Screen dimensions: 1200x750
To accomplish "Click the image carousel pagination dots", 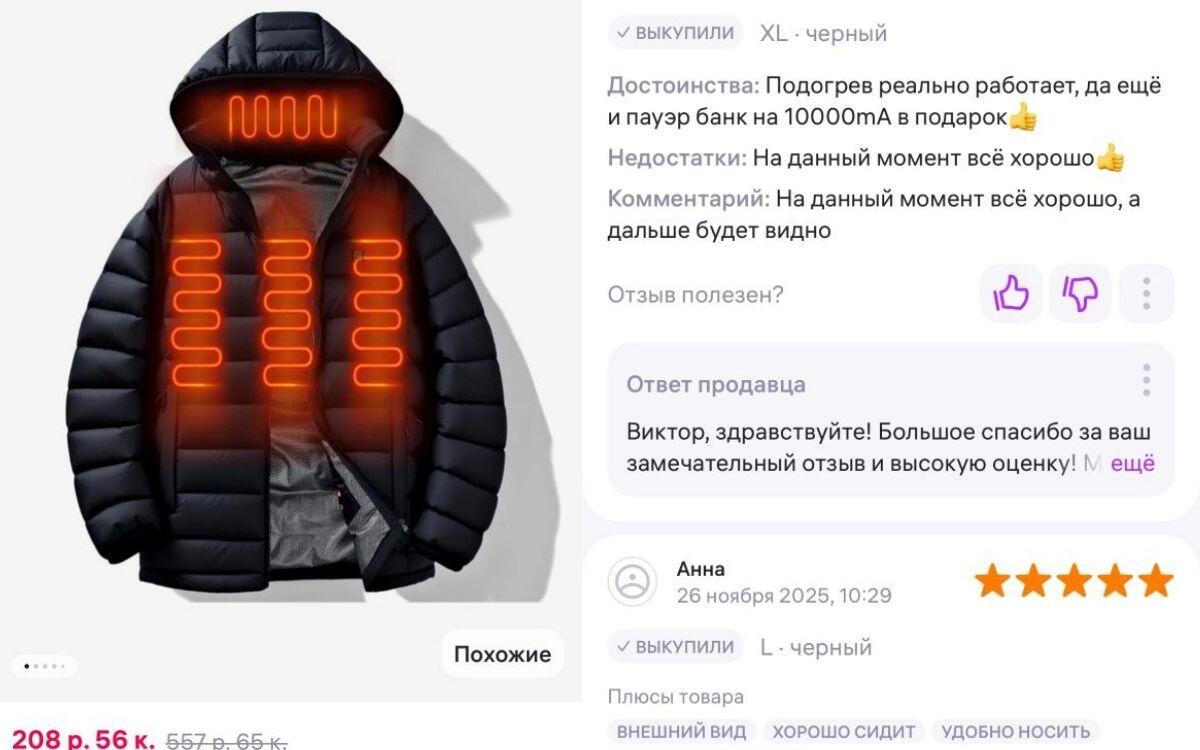I will 44,666.
